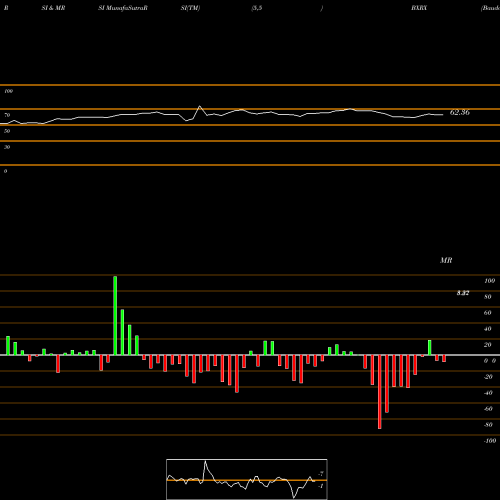The image size is (500, 500).
Task: Click the 'SI MunafaSutraR' header text
Action: [x=123, y=8]
